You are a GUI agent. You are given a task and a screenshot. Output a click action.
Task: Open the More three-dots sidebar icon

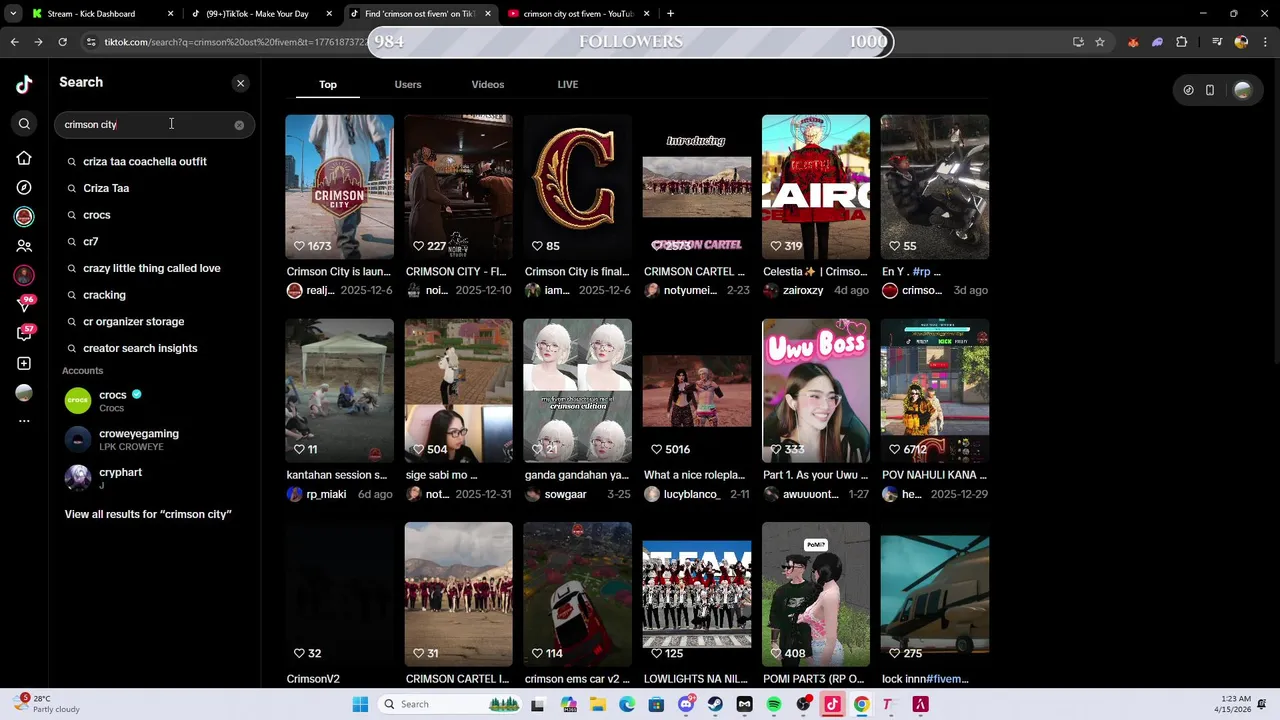(x=24, y=421)
